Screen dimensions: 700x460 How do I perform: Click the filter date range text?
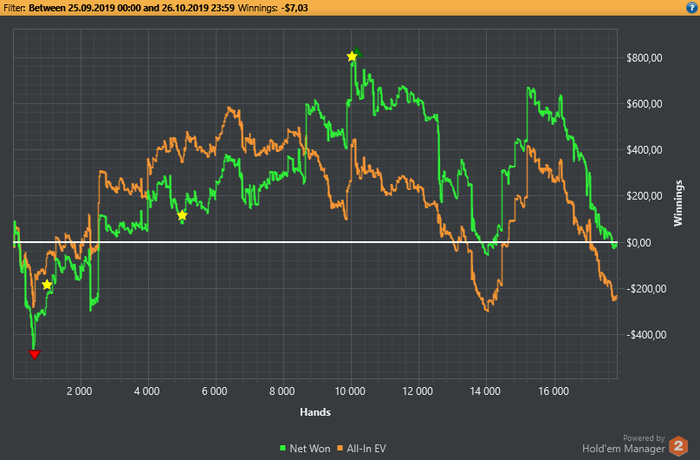131,8
